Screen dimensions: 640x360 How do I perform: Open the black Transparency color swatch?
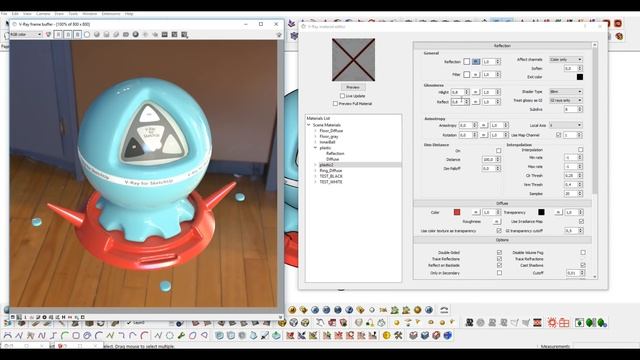[541, 212]
